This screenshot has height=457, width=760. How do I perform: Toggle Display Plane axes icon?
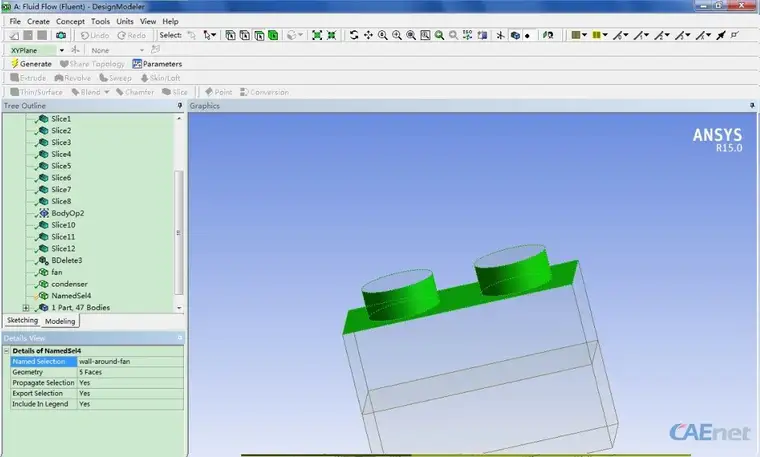pos(500,35)
